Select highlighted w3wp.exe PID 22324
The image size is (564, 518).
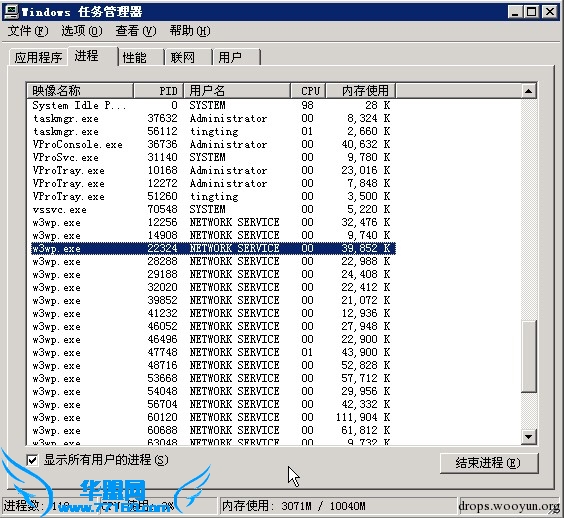coord(213,248)
